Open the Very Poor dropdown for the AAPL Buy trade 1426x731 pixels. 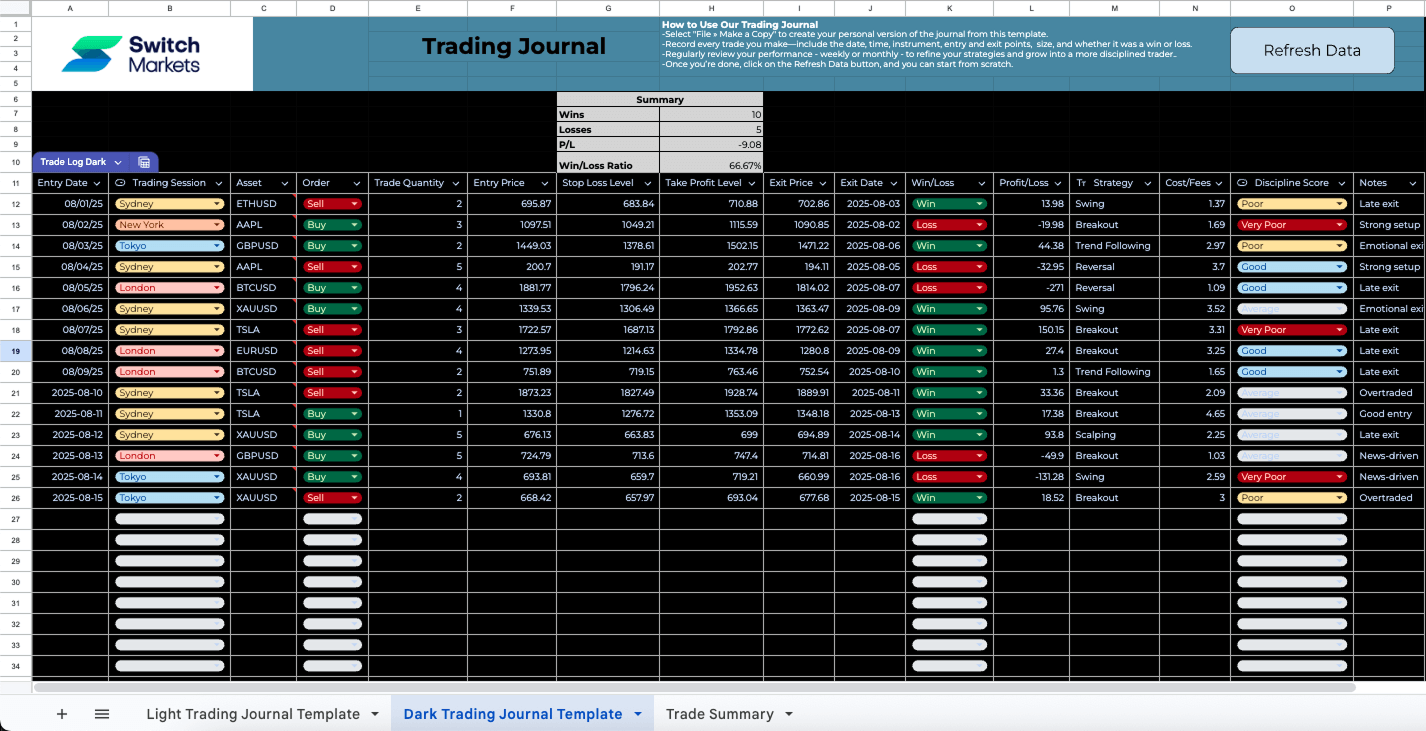pos(1291,225)
